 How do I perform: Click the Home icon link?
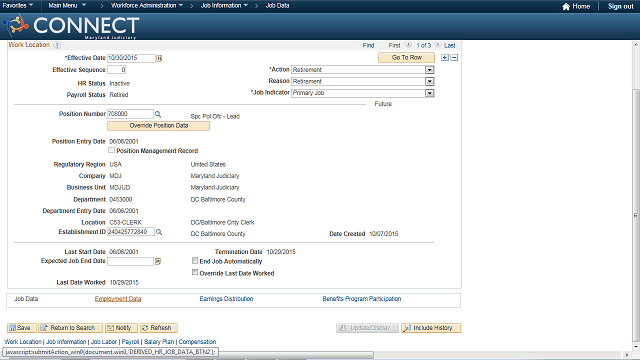coord(576,6)
